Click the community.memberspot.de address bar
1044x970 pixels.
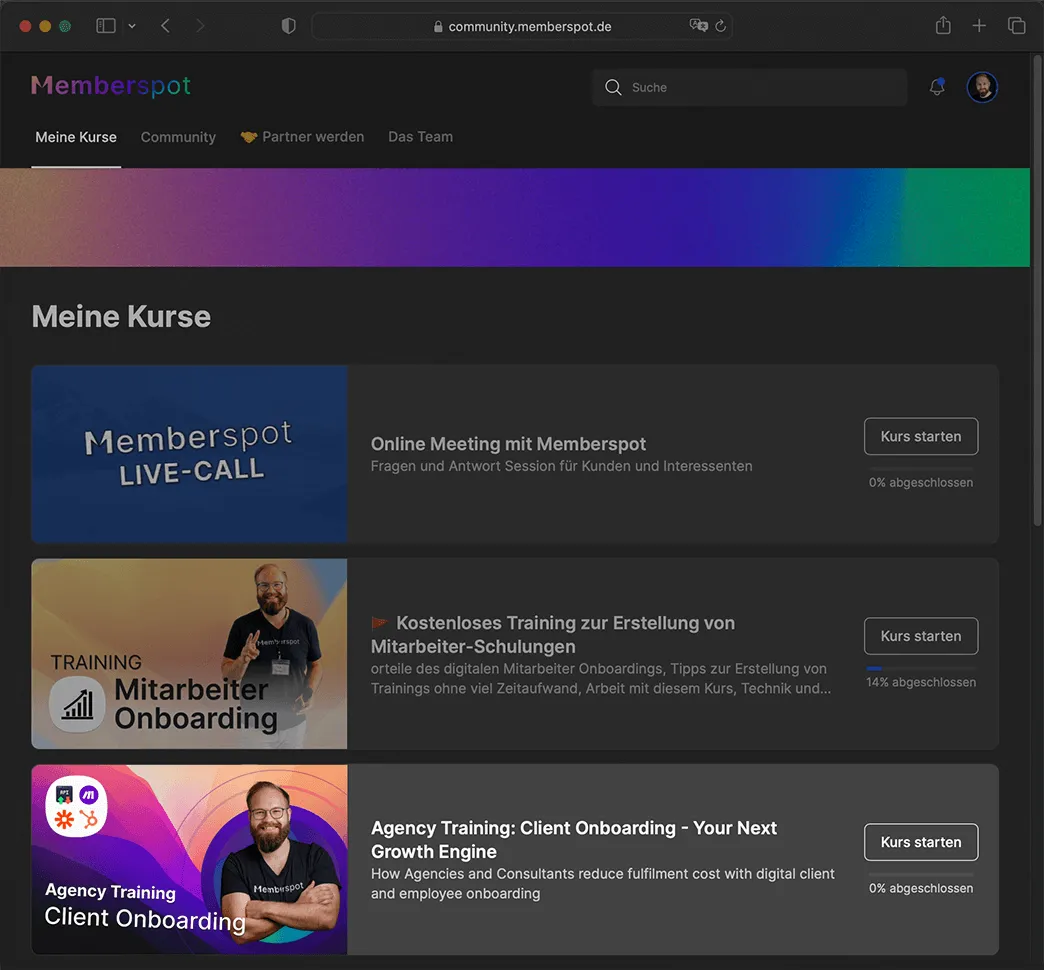[522, 26]
